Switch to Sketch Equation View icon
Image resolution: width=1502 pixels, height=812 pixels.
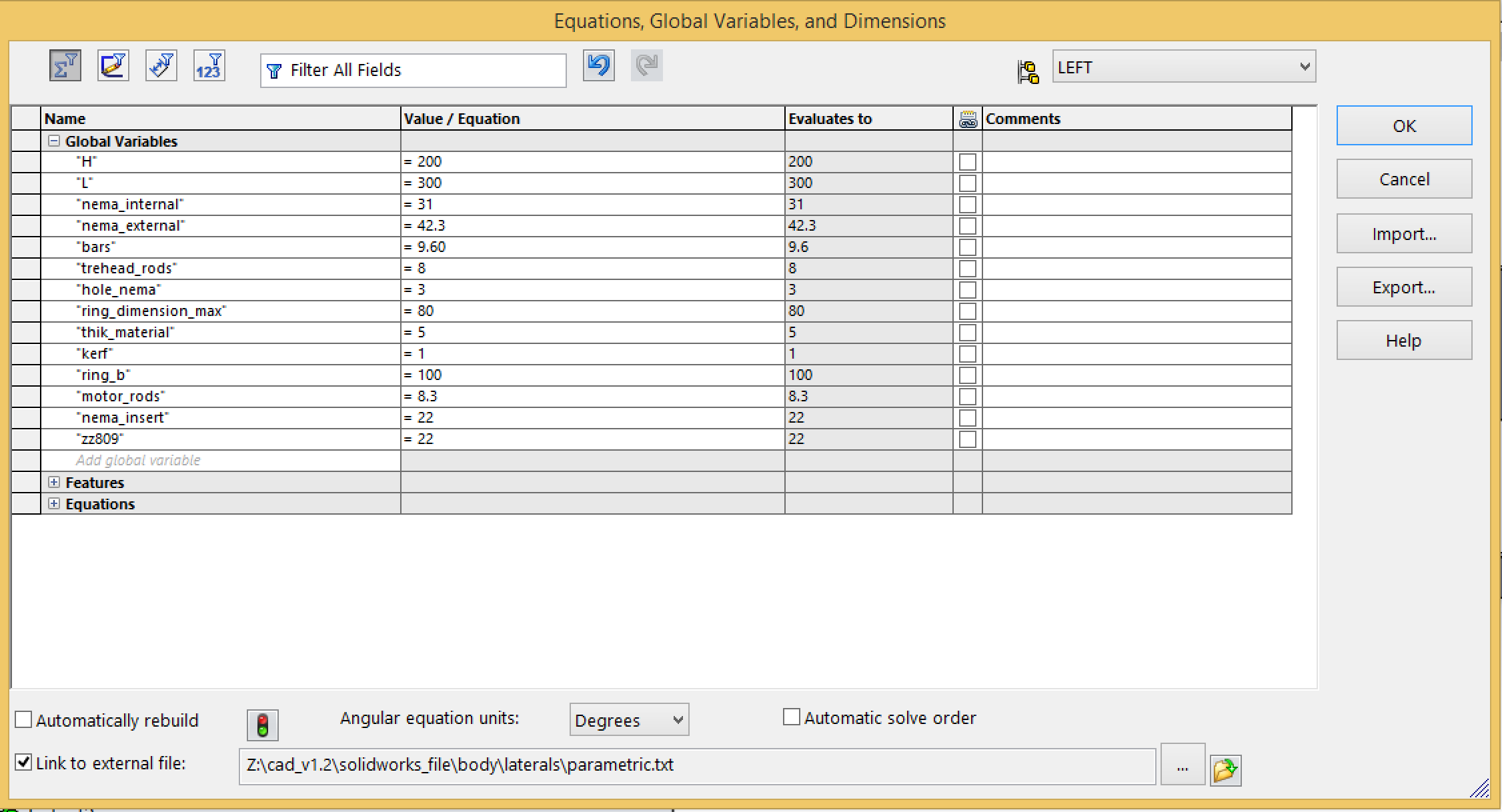click(x=113, y=66)
